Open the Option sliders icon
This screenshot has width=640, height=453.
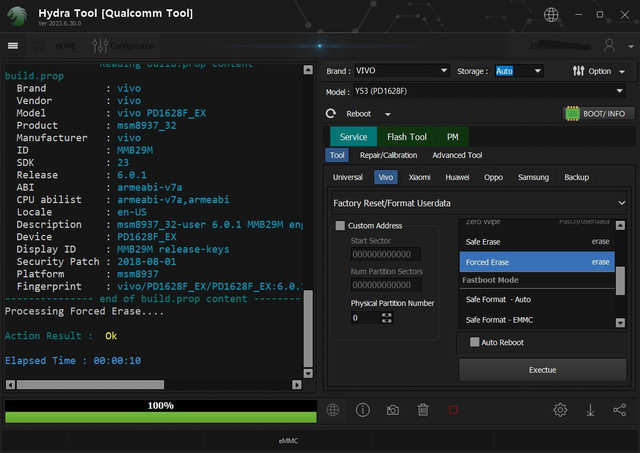pyautogui.click(x=578, y=71)
